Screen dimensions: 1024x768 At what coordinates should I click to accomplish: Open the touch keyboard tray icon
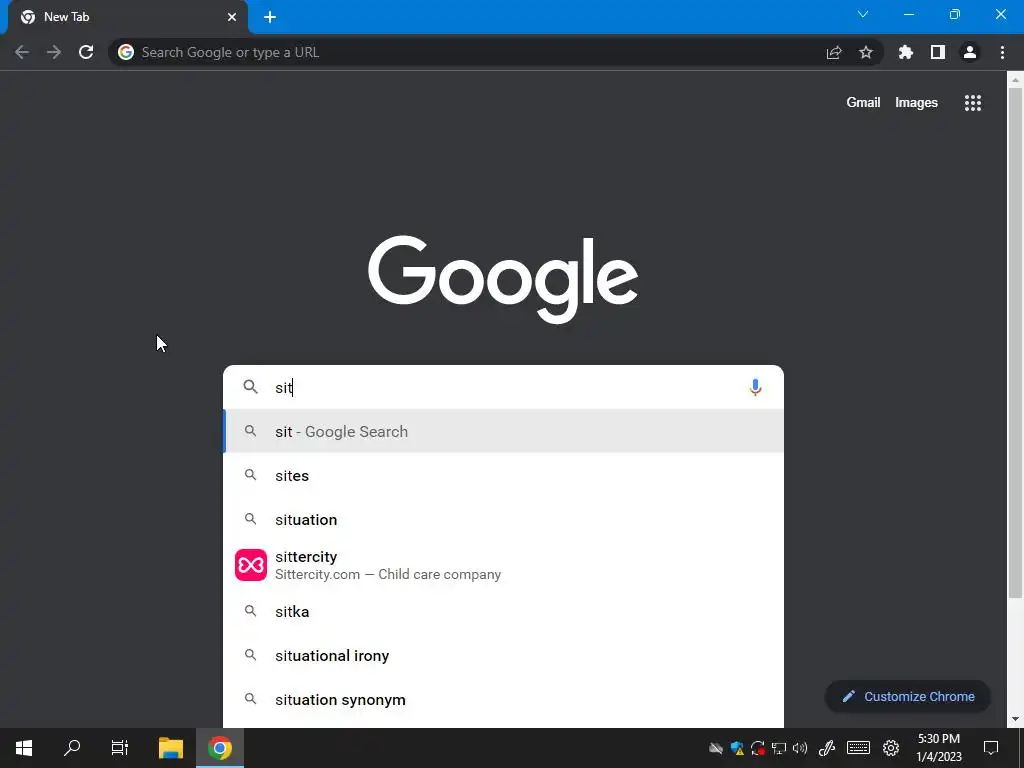858,748
